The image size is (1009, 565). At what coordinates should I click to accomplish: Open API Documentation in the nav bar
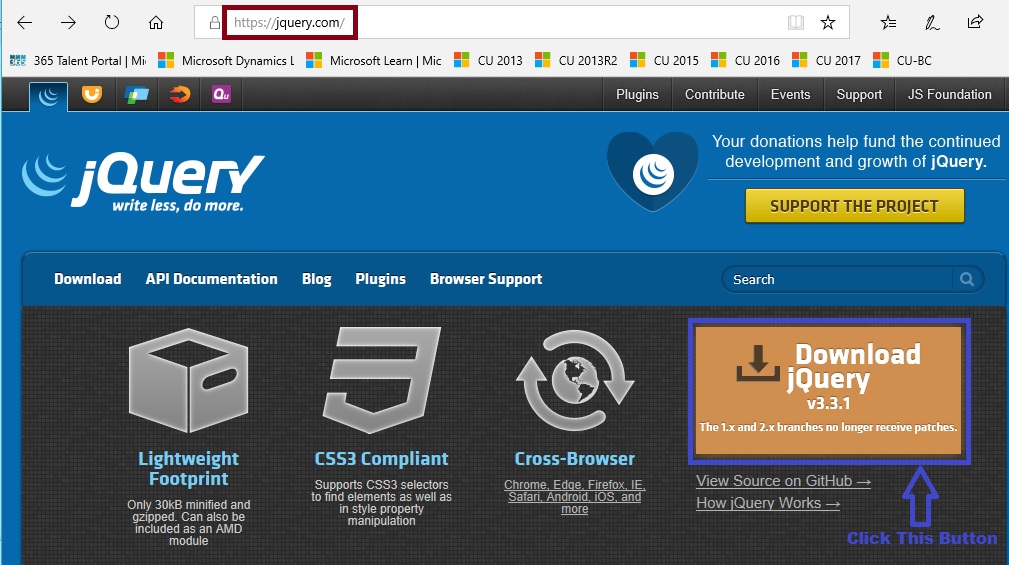pyautogui.click(x=211, y=279)
